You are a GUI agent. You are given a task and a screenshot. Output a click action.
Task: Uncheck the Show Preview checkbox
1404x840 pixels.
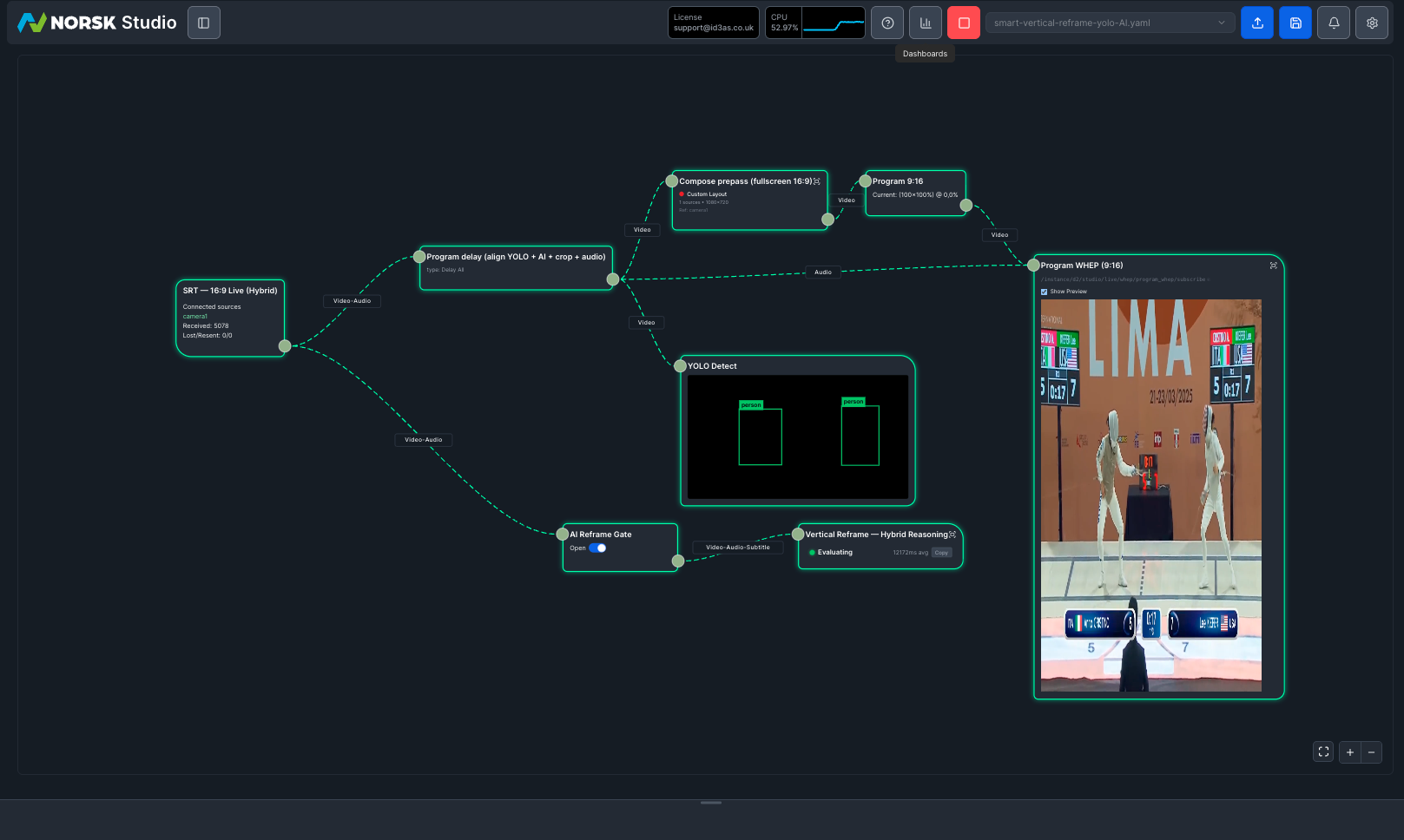[x=1044, y=292]
